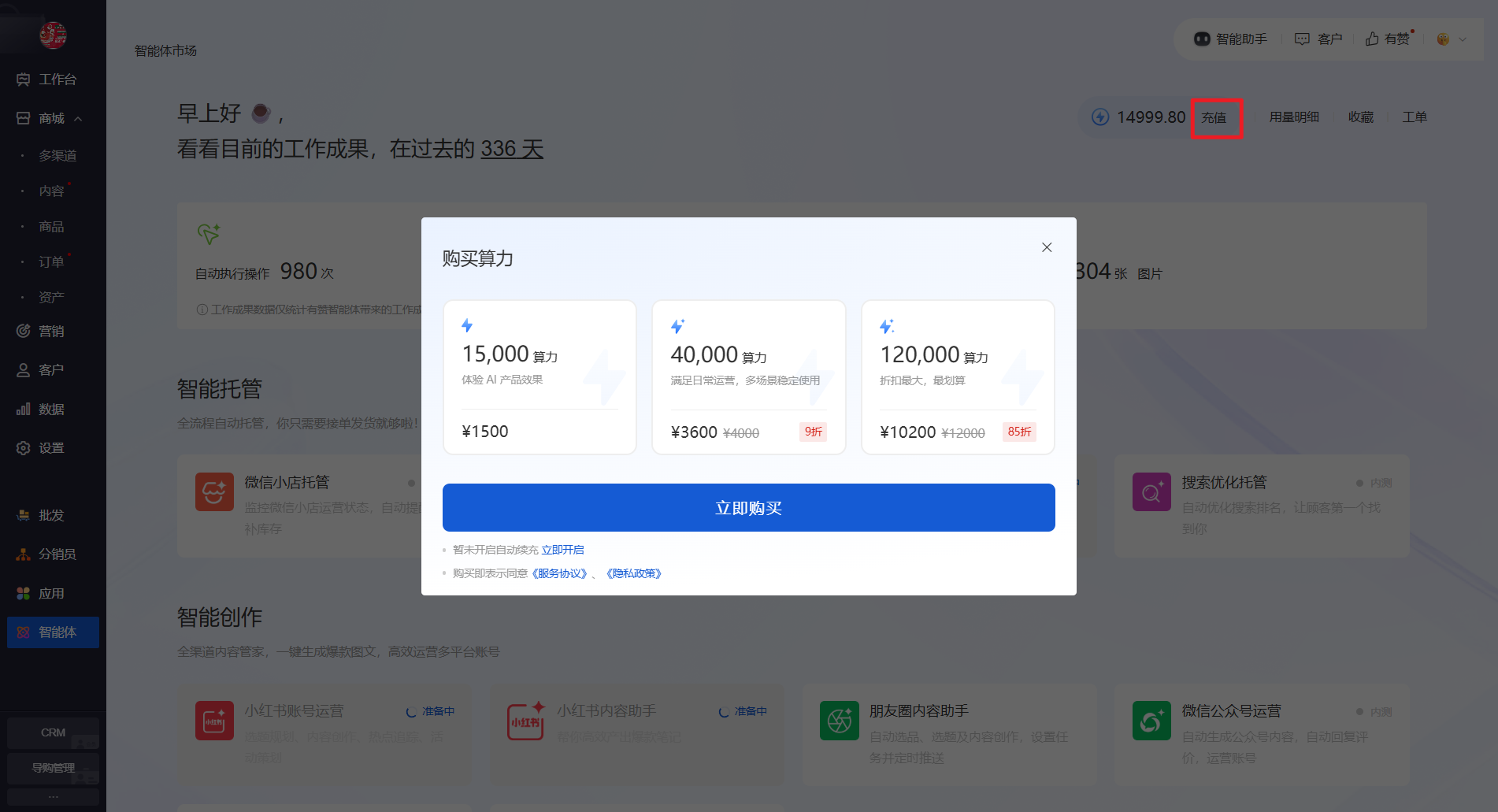This screenshot has width=1498, height=812.
Task: Enable auto-recharge via 立即开启
Action: tap(563, 549)
